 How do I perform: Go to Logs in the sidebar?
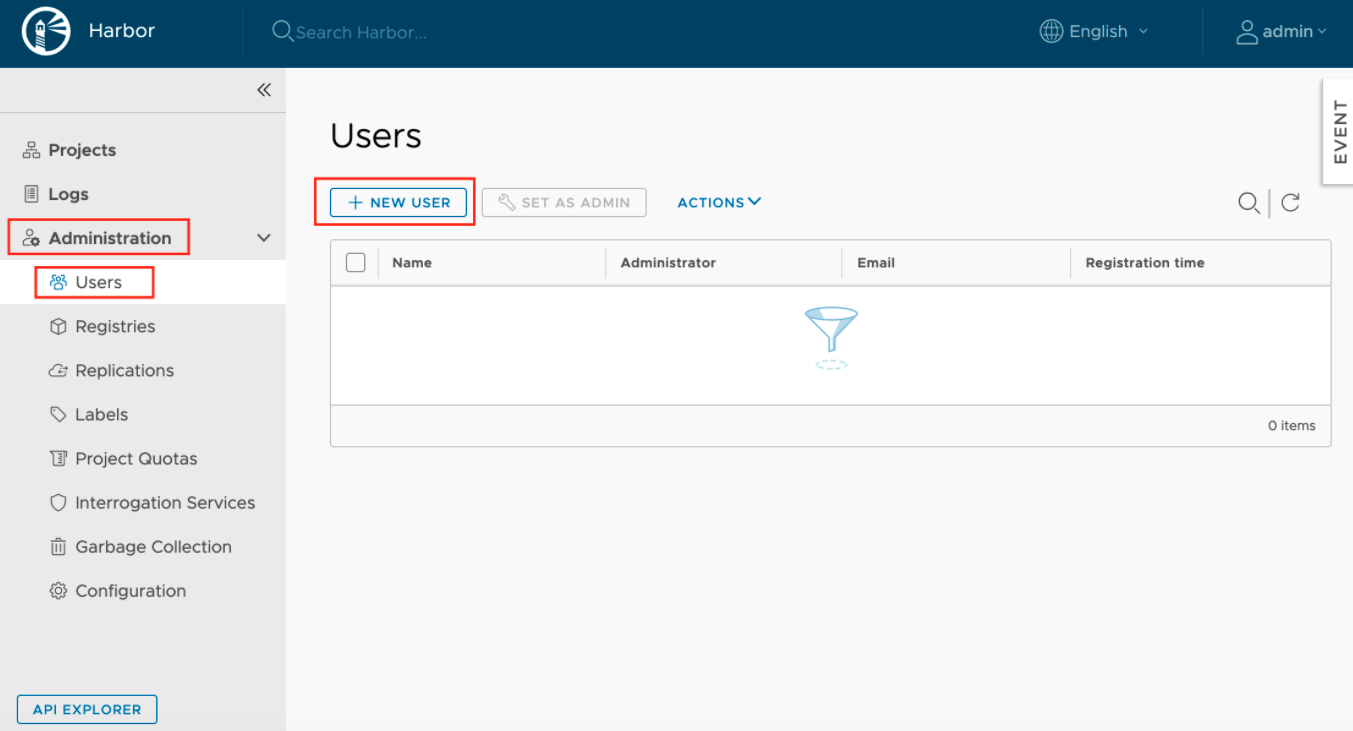click(x=68, y=194)
